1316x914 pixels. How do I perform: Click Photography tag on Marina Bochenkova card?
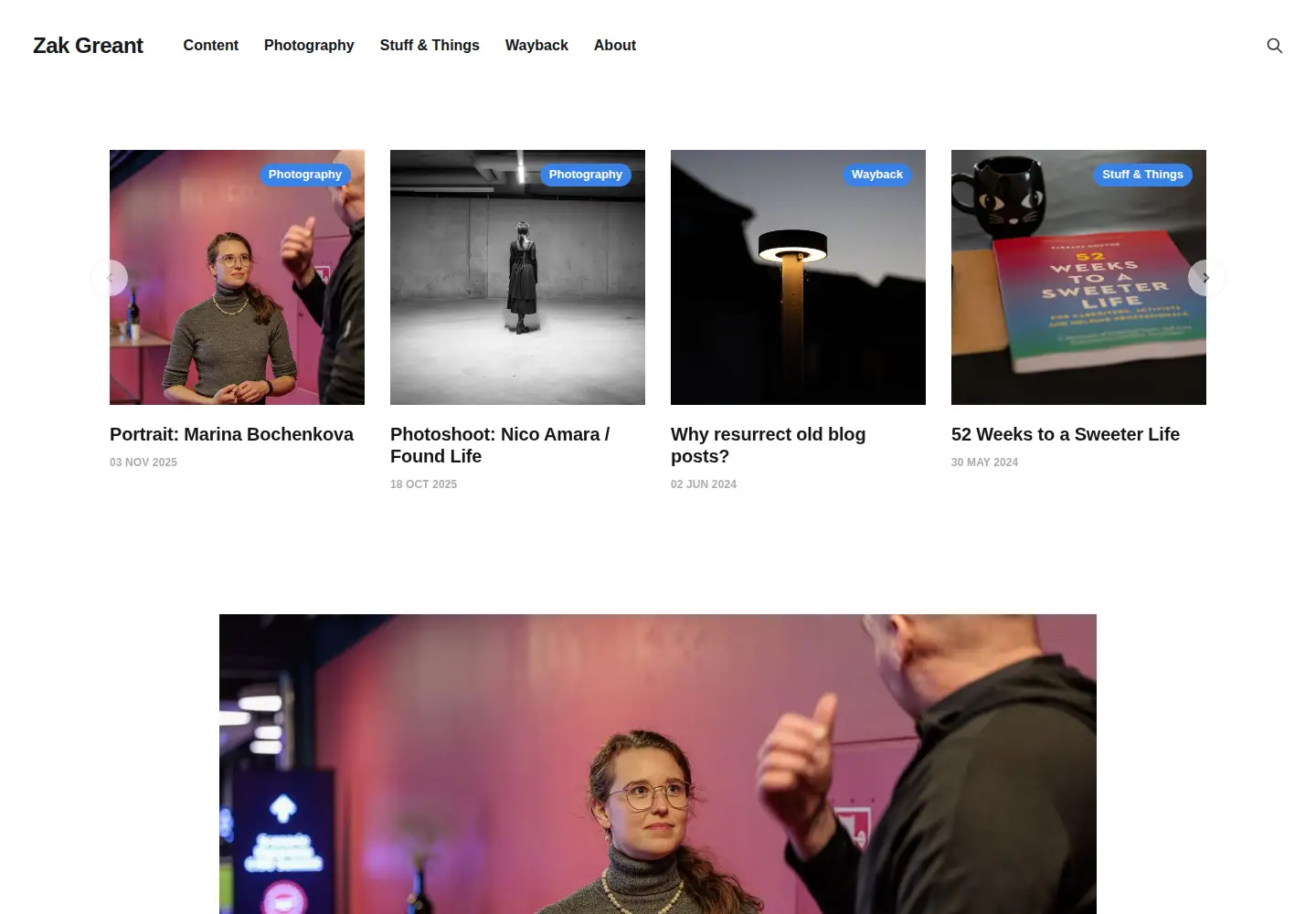pos(305,175)
